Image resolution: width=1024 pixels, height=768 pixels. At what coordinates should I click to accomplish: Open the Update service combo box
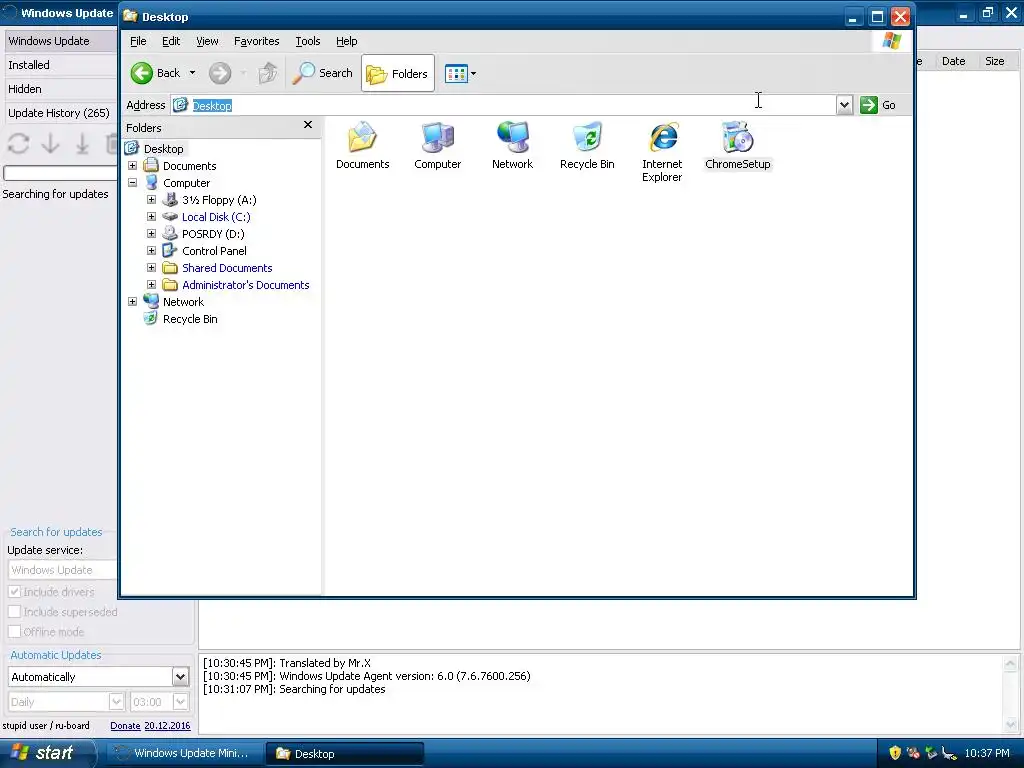62,570
